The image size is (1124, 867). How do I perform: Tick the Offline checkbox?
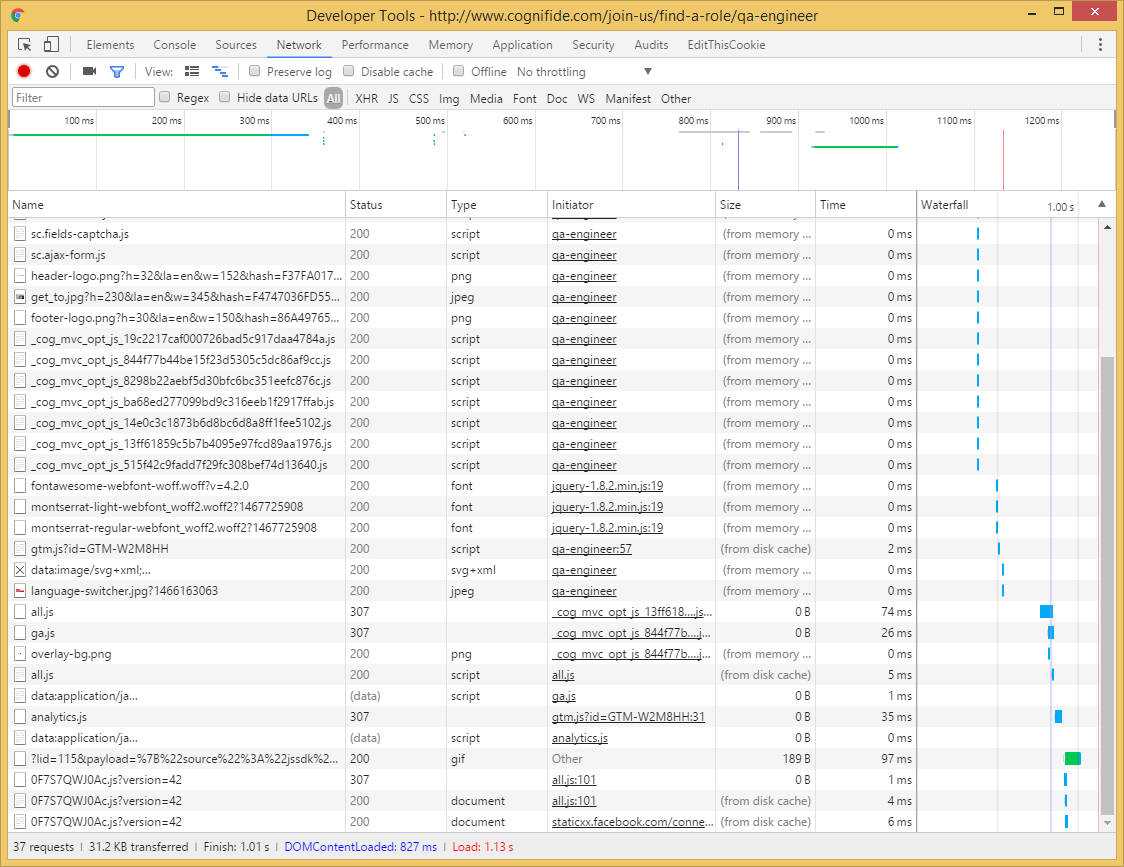click(x=459, y=71)
